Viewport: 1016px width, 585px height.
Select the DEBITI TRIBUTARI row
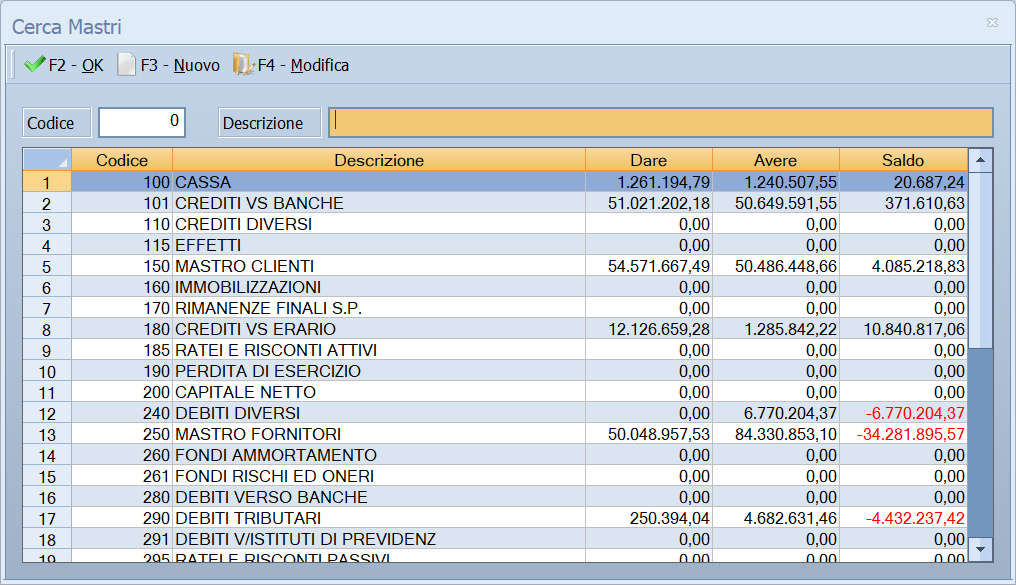(x=495, y=518)
